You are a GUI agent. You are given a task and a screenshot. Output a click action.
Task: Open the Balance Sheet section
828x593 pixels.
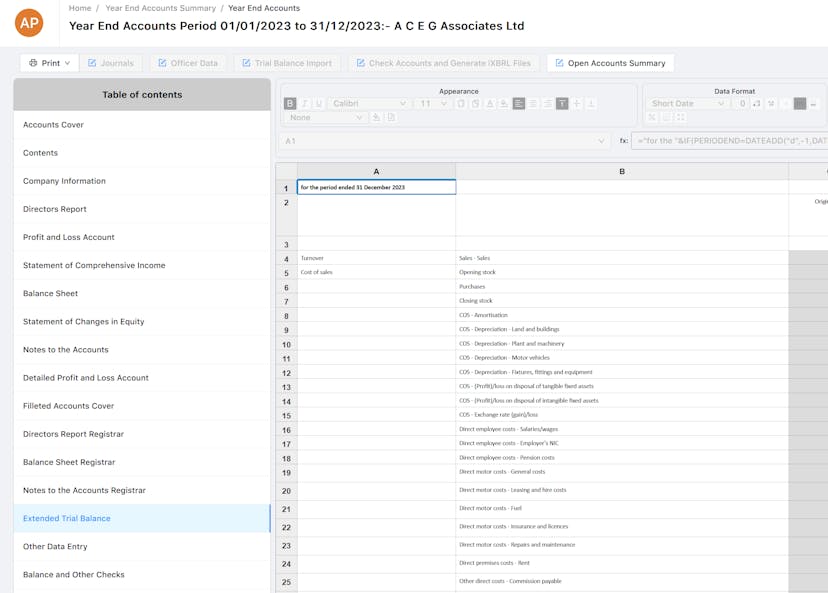(x=51, y=293)
